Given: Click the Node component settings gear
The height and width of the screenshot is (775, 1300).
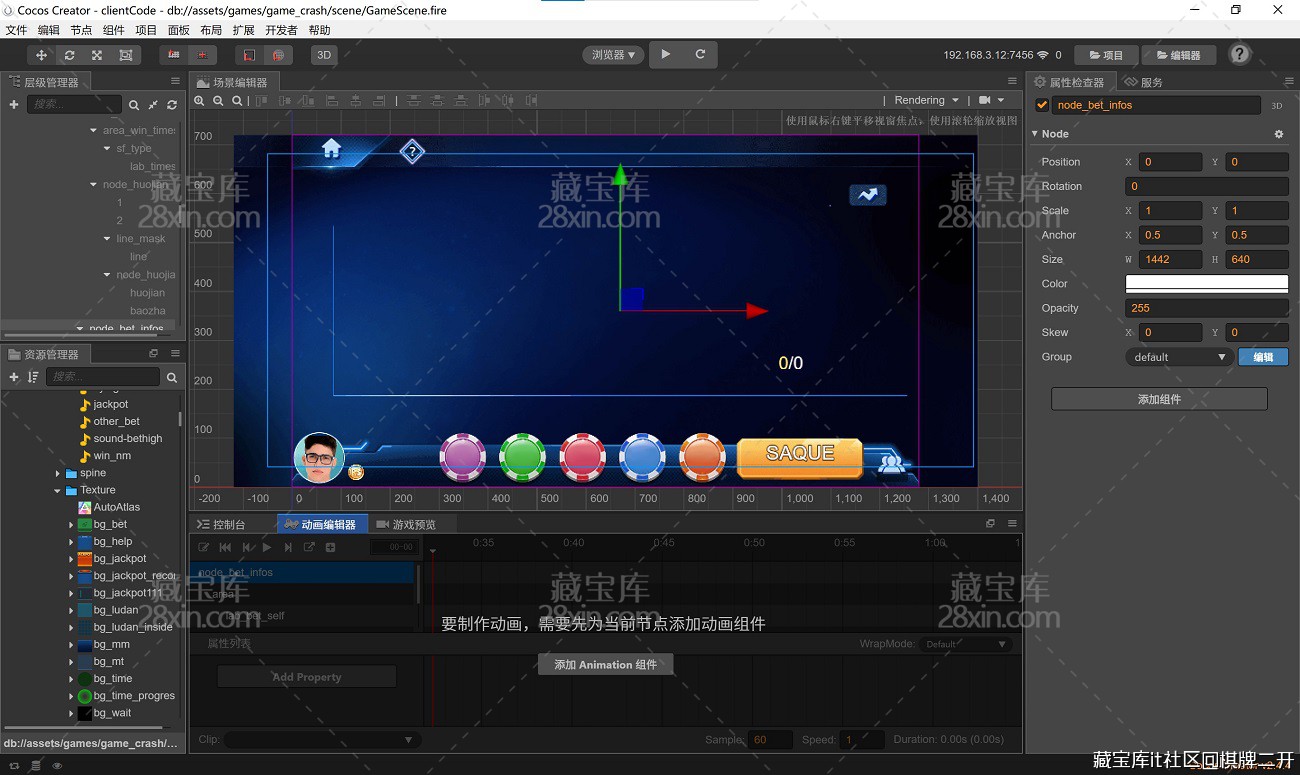Looking at the screenshot, I should pos(1278,134).
